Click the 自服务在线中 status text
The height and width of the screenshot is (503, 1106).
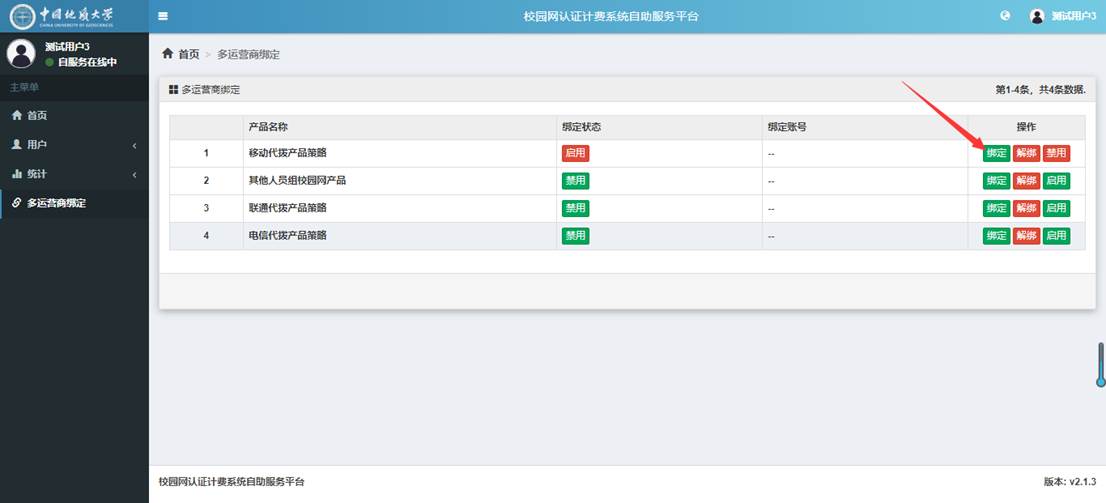87,62
